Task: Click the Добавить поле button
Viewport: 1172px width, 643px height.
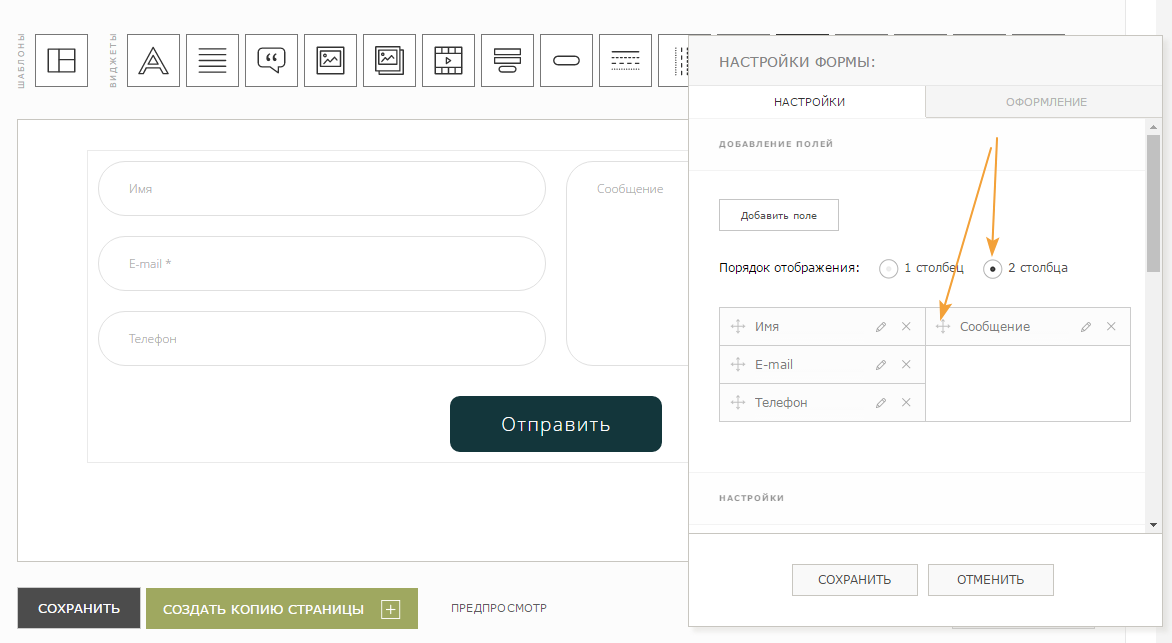Action: pos(779,215)
